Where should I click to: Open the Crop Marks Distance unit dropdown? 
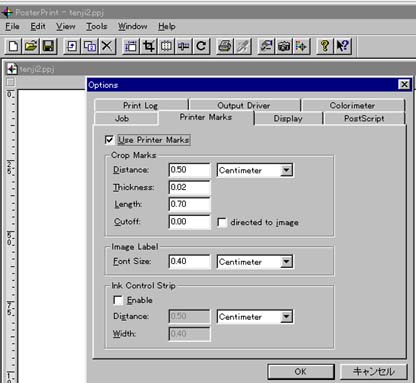[286, 170]
